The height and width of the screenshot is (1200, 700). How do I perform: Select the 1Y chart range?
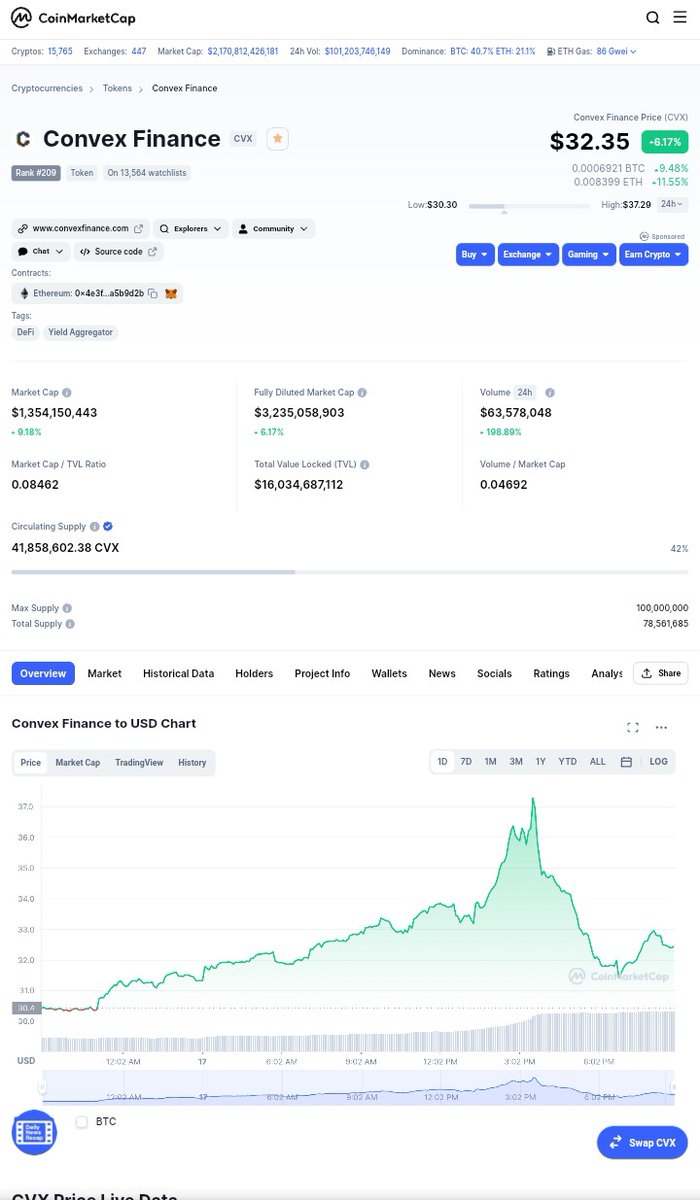click(540, 762)
